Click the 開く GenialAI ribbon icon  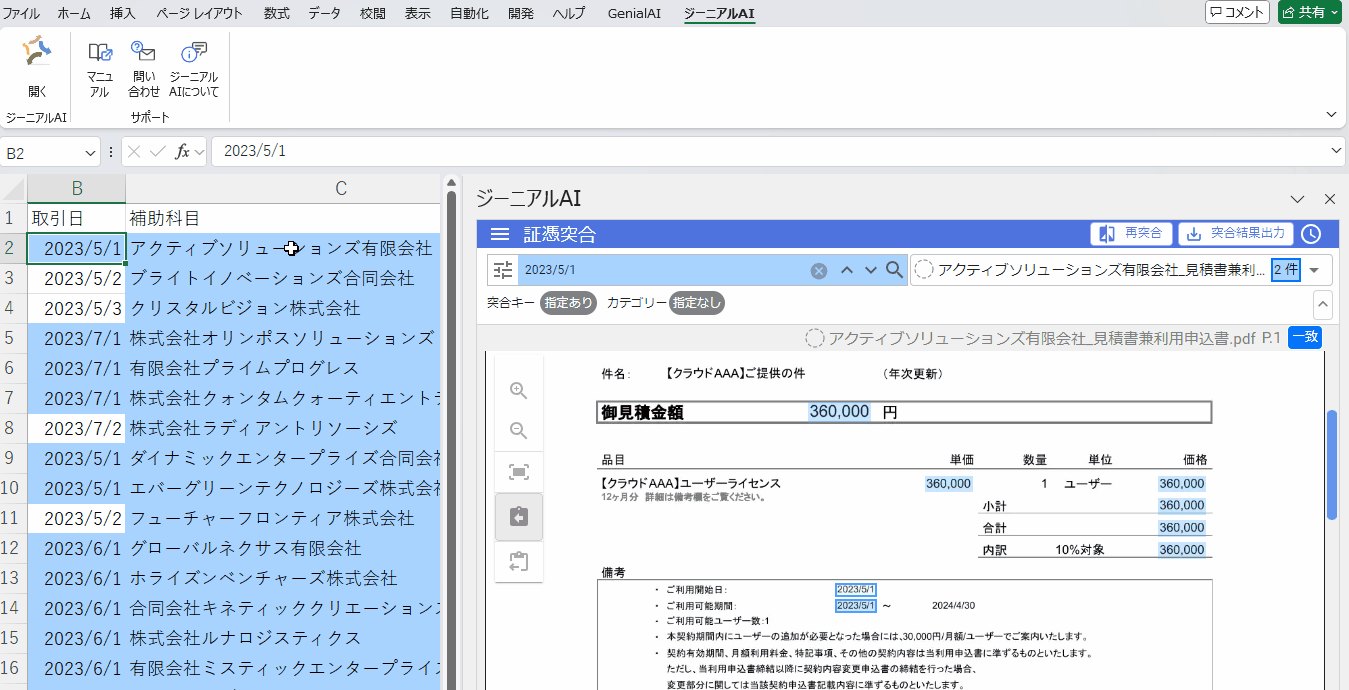(x=37, y=68)
